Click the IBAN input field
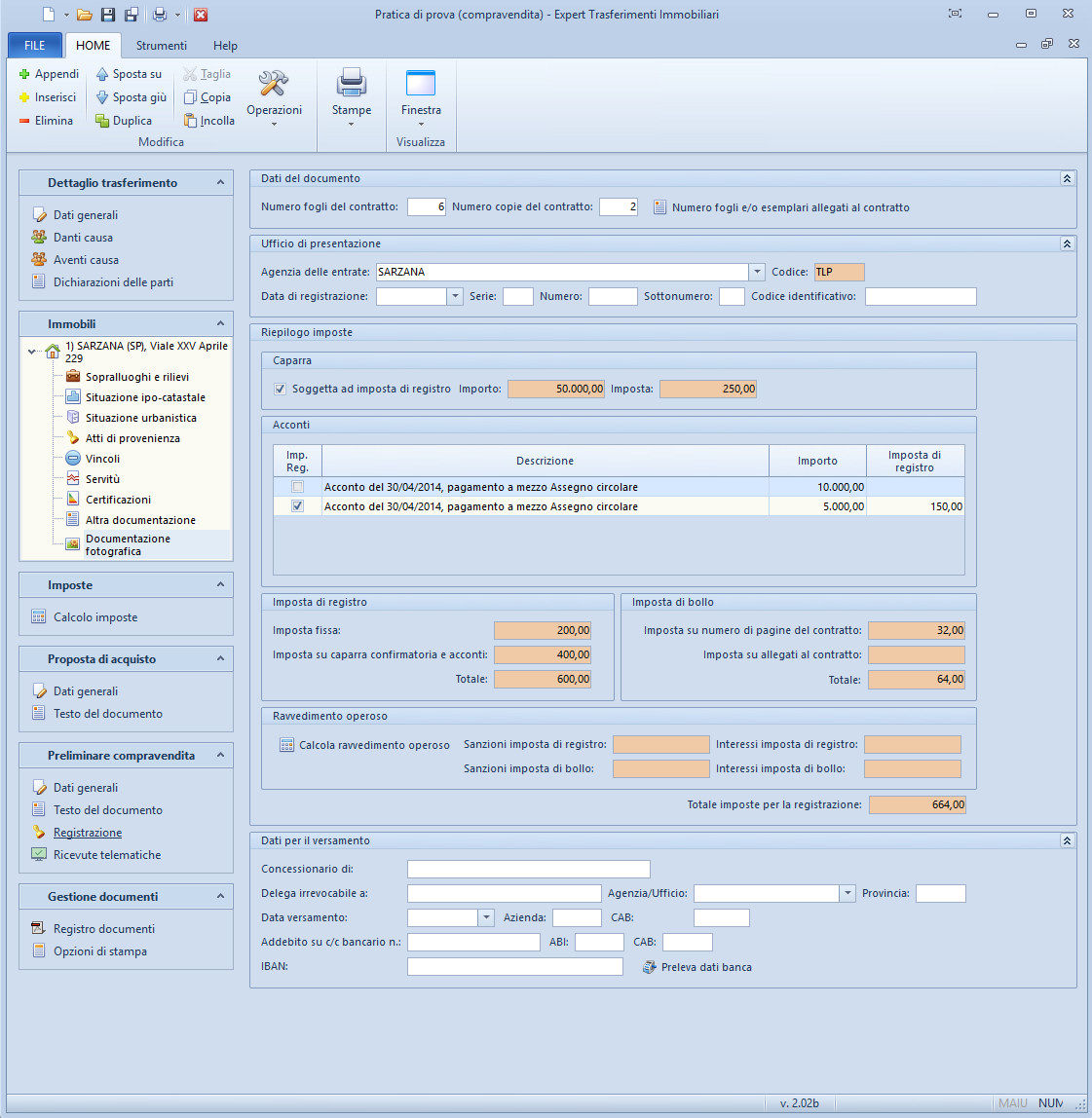Screen dimensions: 1092x1118 point(514,966)
